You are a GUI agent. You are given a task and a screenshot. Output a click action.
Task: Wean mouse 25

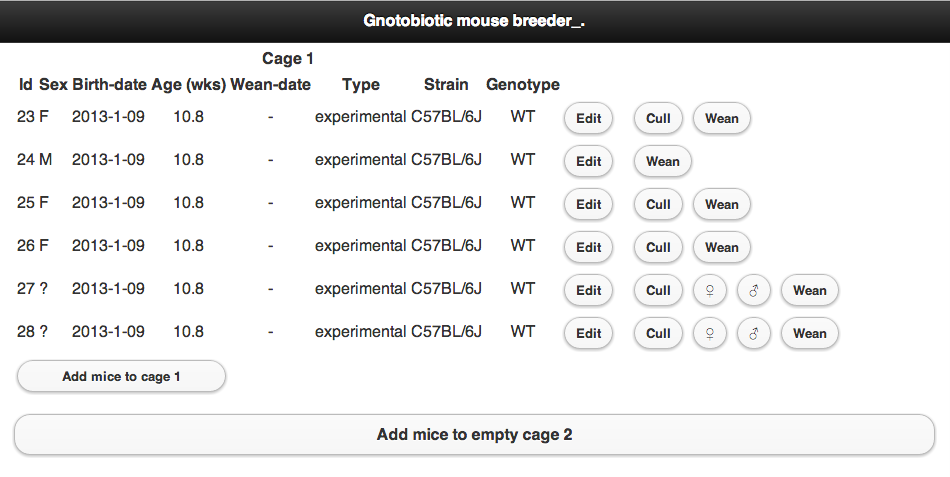click(722, 205)
